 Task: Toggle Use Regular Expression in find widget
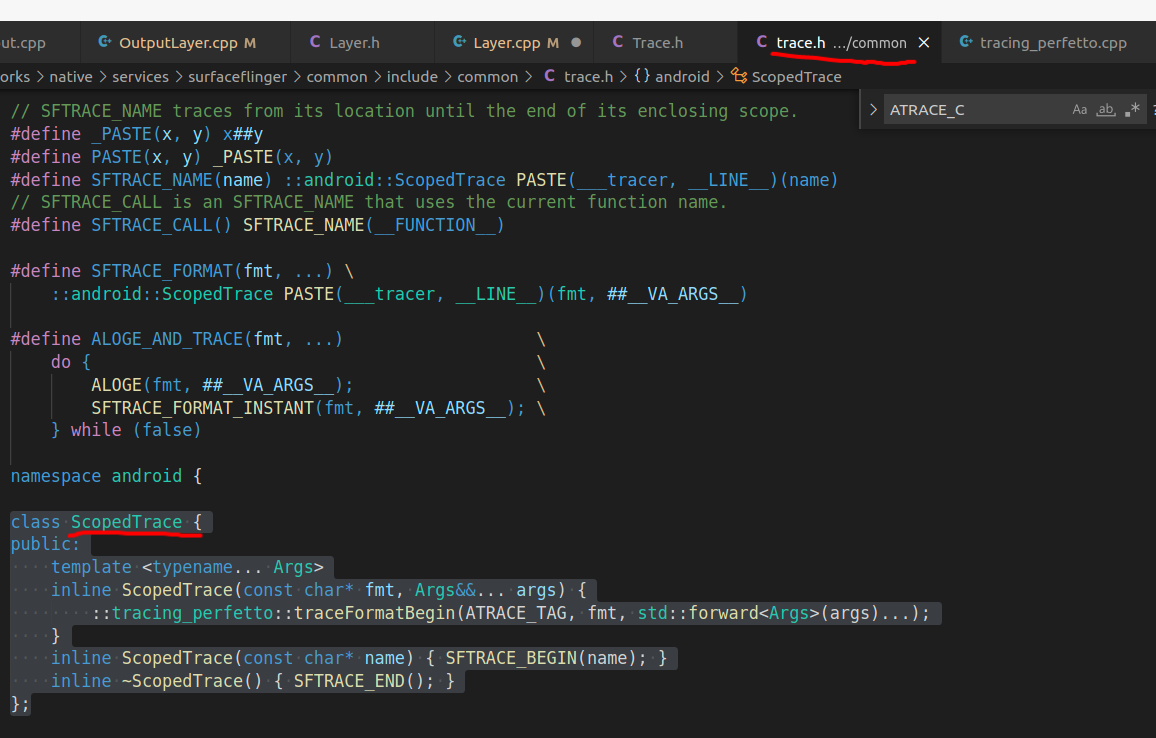[1132, 110]
